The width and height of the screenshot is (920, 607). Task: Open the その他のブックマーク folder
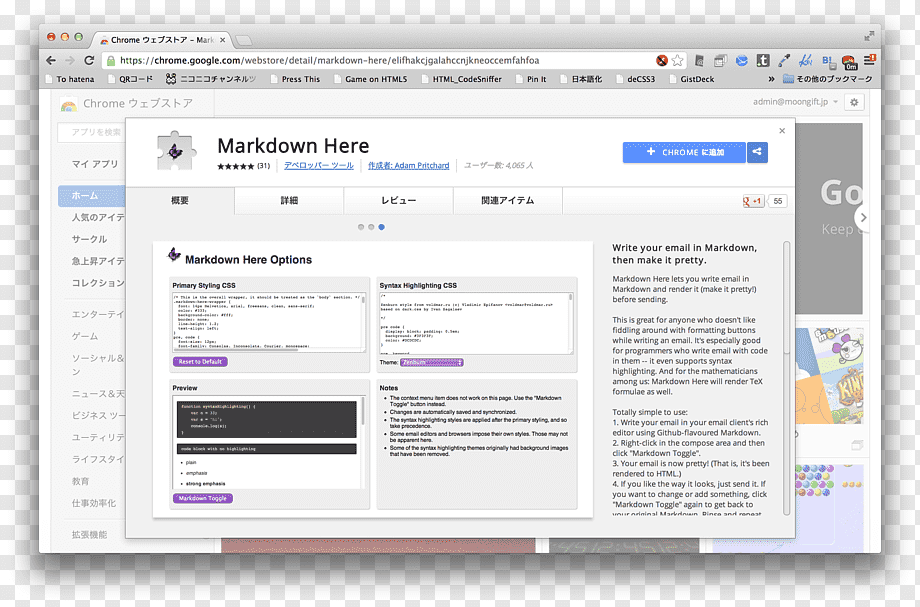(827, 79)
